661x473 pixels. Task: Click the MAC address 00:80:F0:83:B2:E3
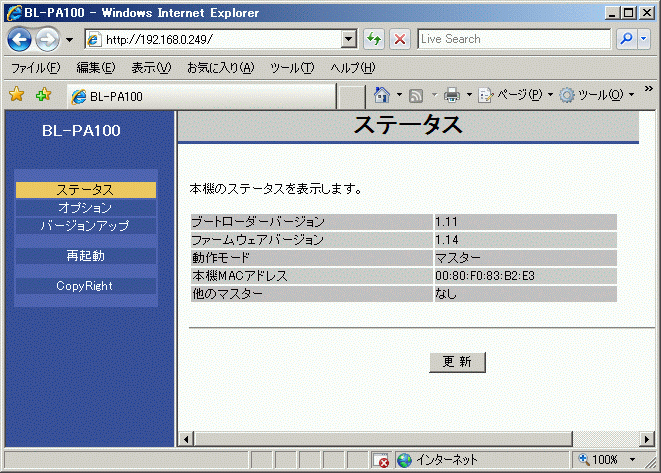click(485, 276)
